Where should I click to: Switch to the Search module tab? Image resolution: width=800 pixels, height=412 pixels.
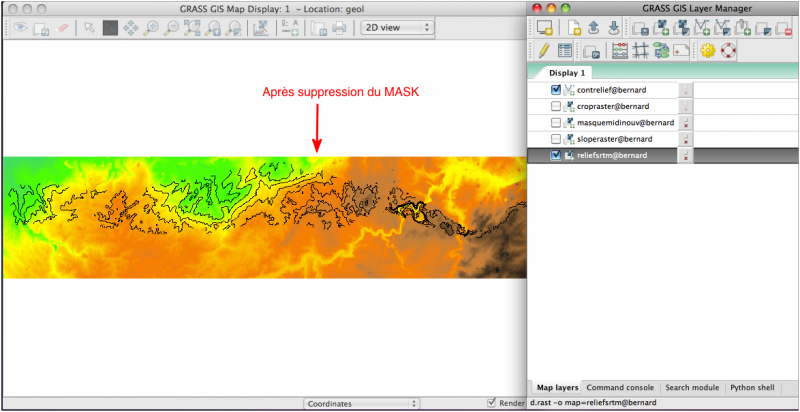(691, 387)
